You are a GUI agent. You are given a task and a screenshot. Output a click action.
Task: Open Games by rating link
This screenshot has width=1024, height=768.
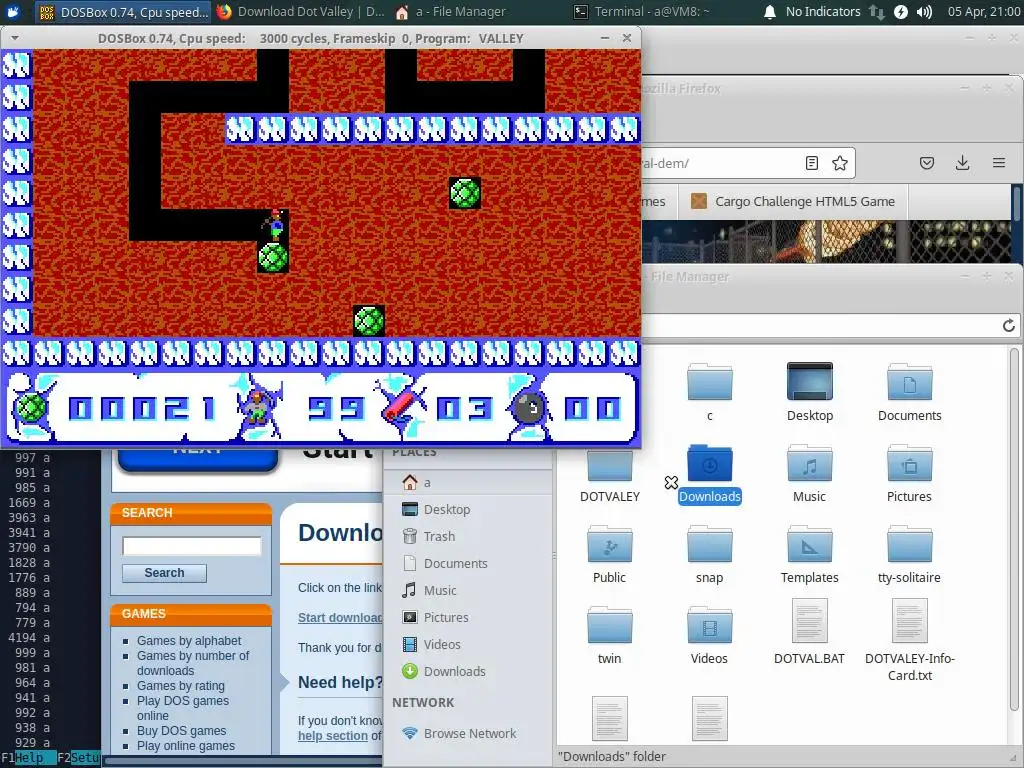[x=180, y=686]
